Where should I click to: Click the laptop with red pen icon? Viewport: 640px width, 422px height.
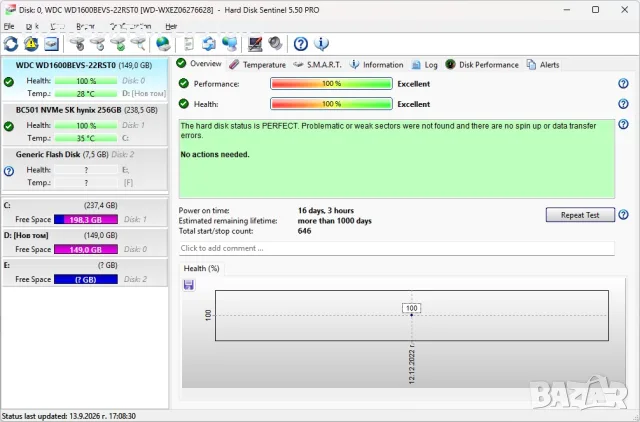click(255, 44)
